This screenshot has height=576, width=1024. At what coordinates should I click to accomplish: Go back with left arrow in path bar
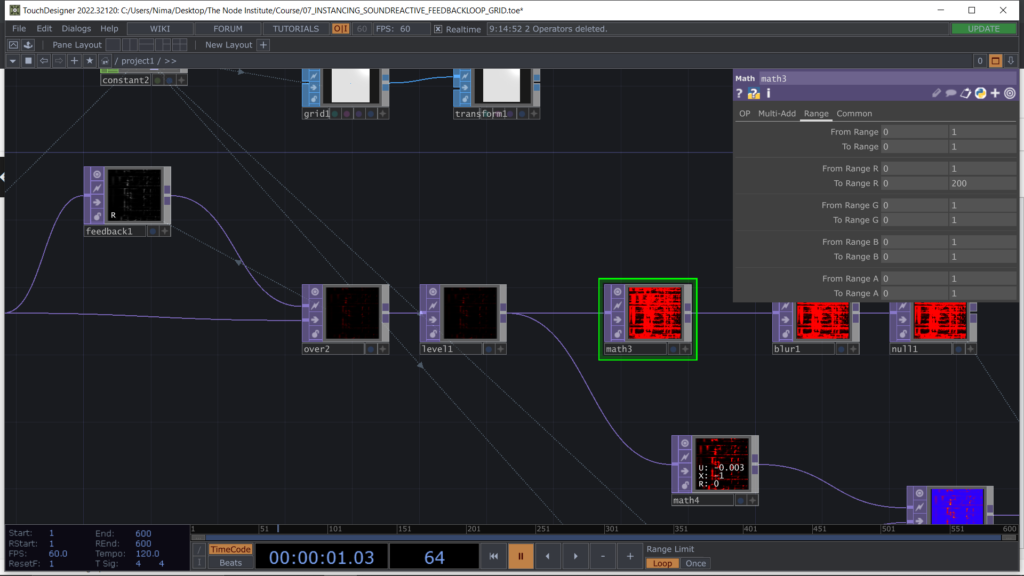click(44, 61)
